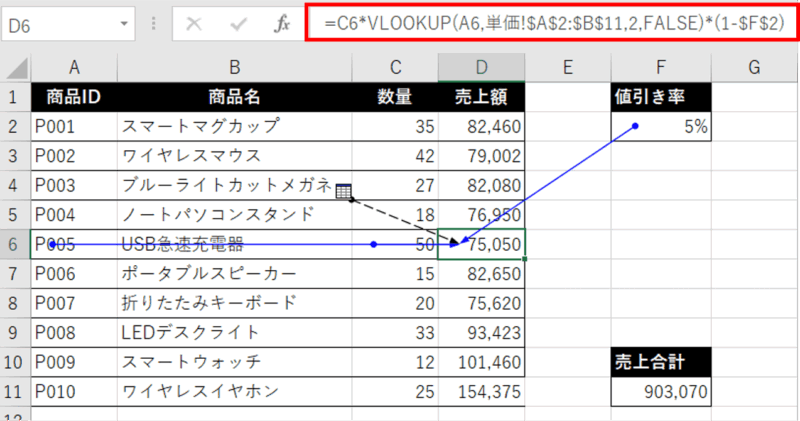Click the Select All corner triangle
Image resolution: width=800 pixels, height=421 pixels.
tap(15, 68)
